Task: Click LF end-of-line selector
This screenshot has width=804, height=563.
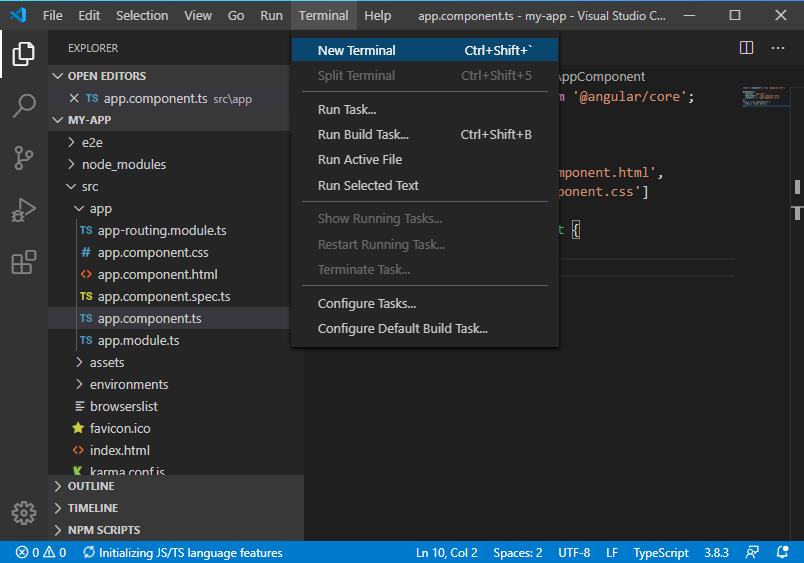Action: pyautogui.click(x=612, y=552)
